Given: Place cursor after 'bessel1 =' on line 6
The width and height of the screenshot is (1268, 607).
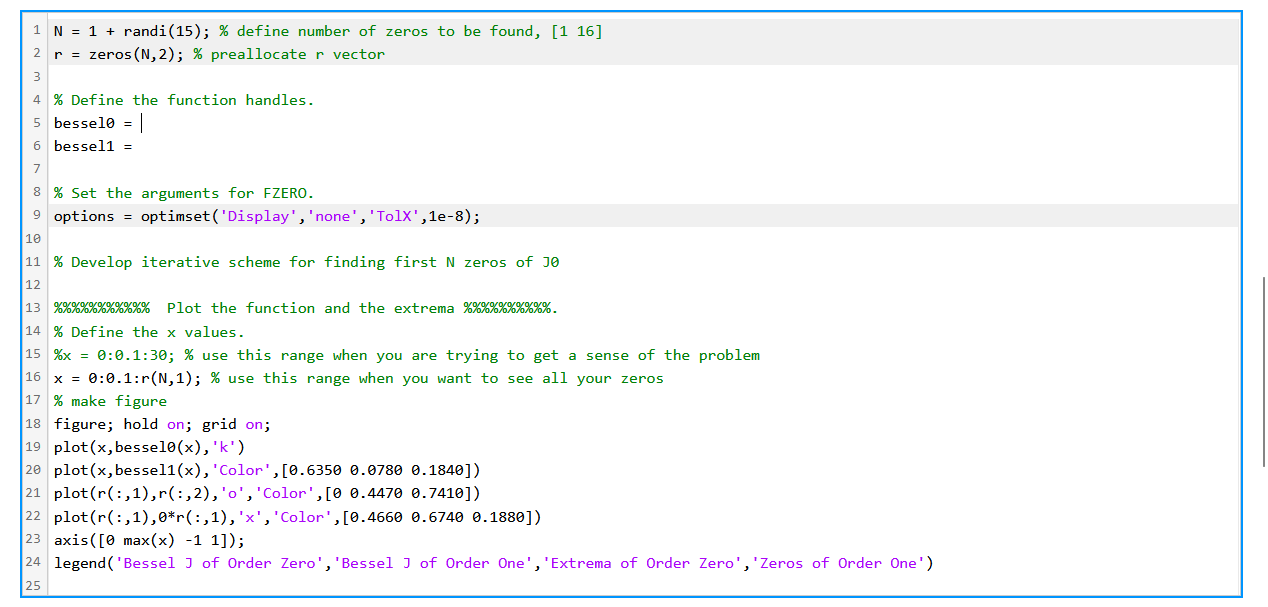Looking at the screenshot, I should [136, 146].
